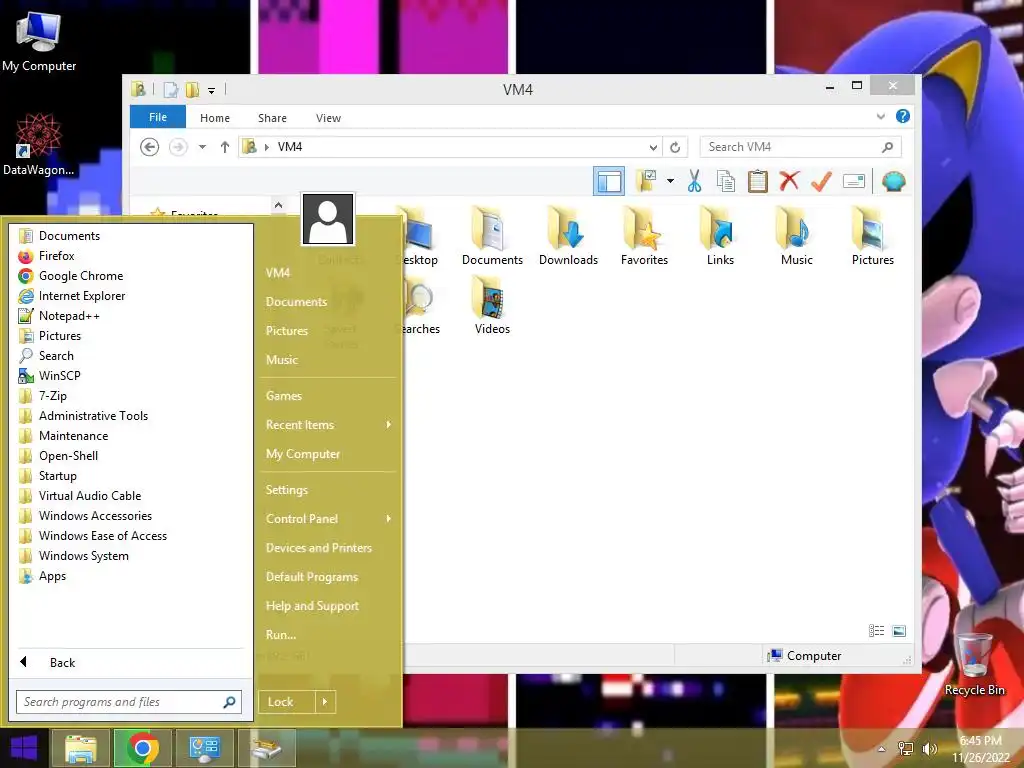Click the Search programs and files box

(129, 702)
